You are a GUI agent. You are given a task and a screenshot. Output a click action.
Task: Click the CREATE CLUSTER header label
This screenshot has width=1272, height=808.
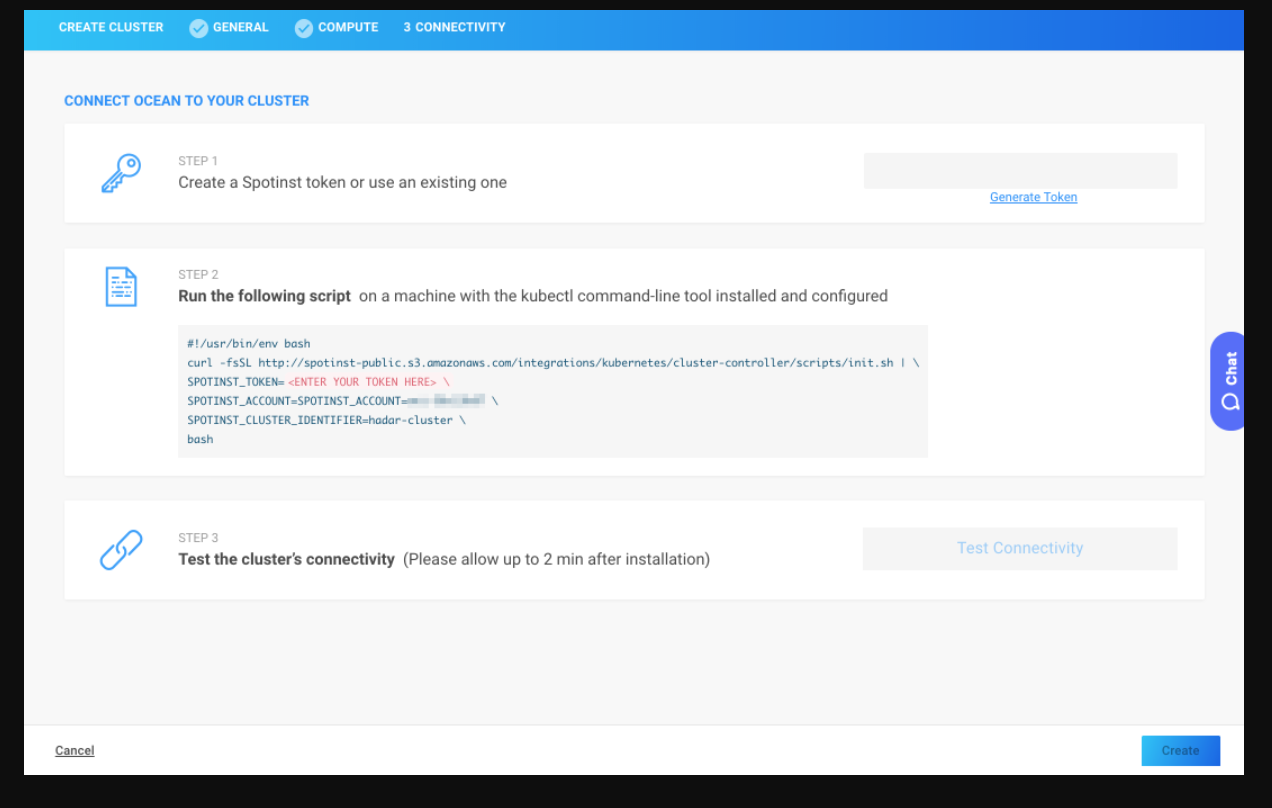[111, 28]
